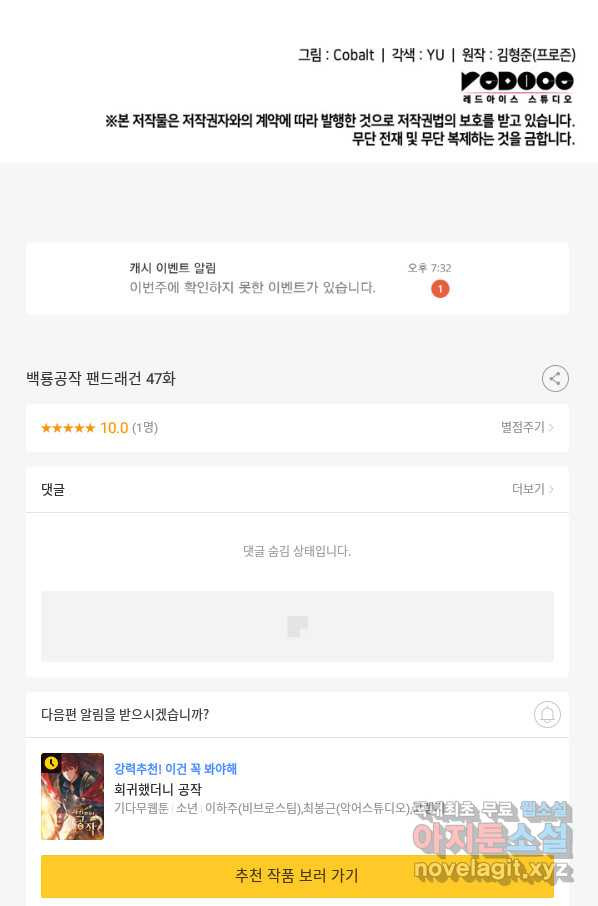Click the 추천 작품 보러 가기 button

click(x=297, y=875)
